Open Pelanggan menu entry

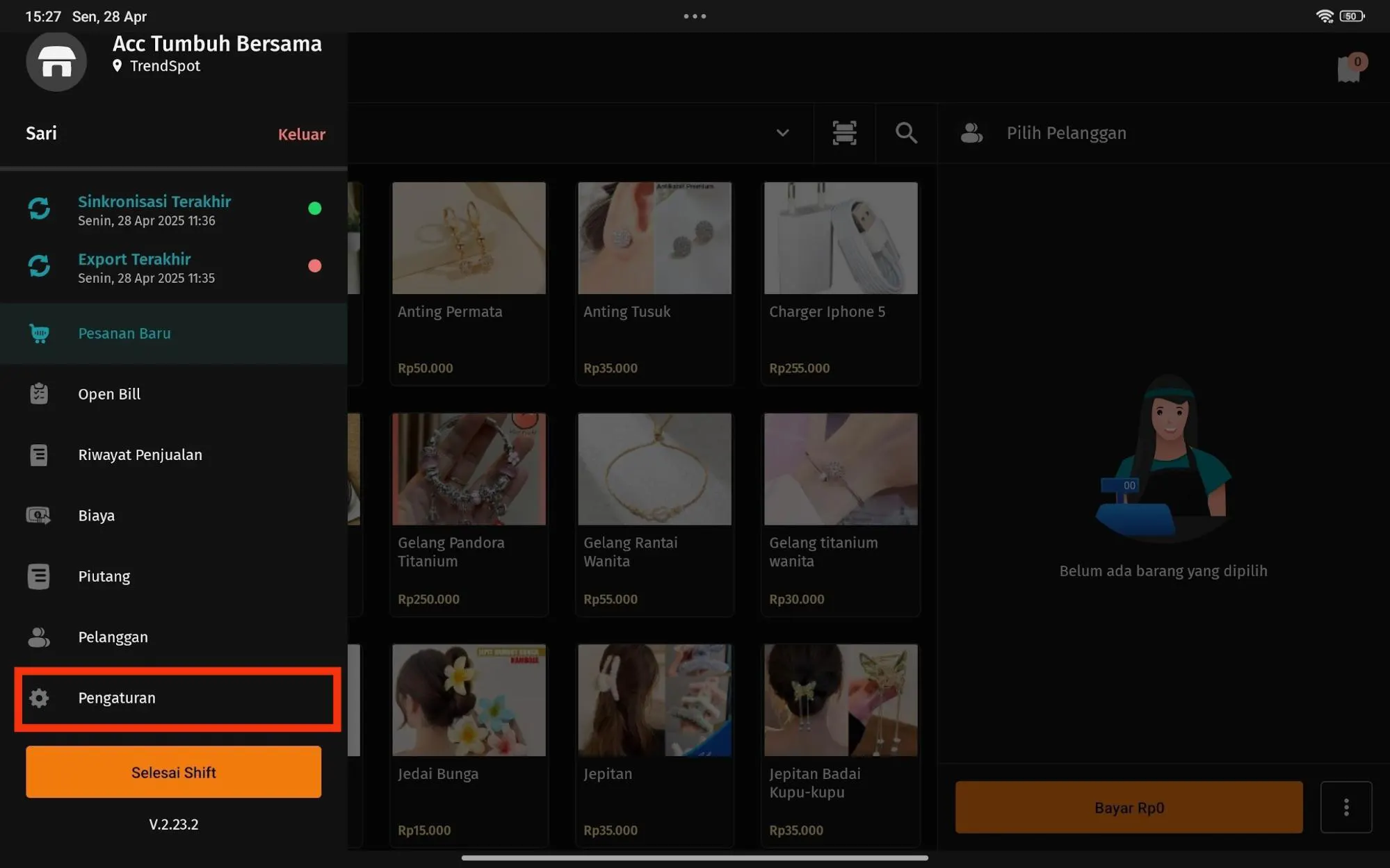113,637
